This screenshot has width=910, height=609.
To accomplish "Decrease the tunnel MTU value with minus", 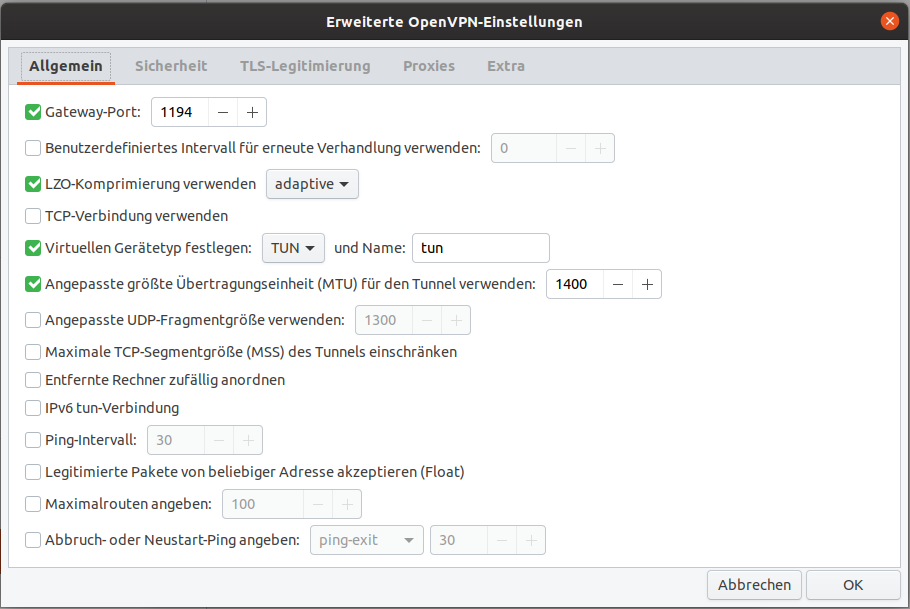I will 618,284.
